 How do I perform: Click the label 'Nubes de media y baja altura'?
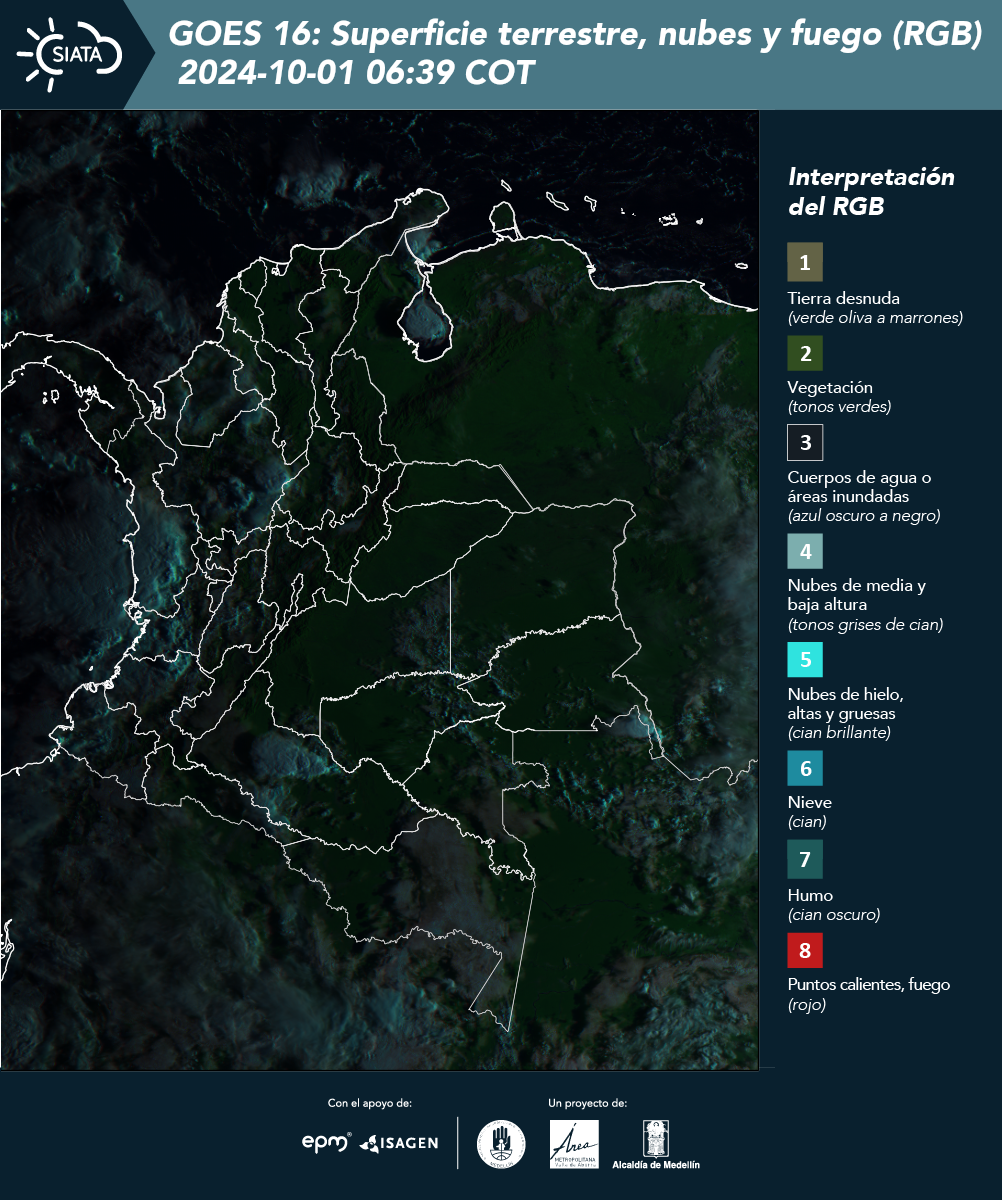tap(857, 595)
